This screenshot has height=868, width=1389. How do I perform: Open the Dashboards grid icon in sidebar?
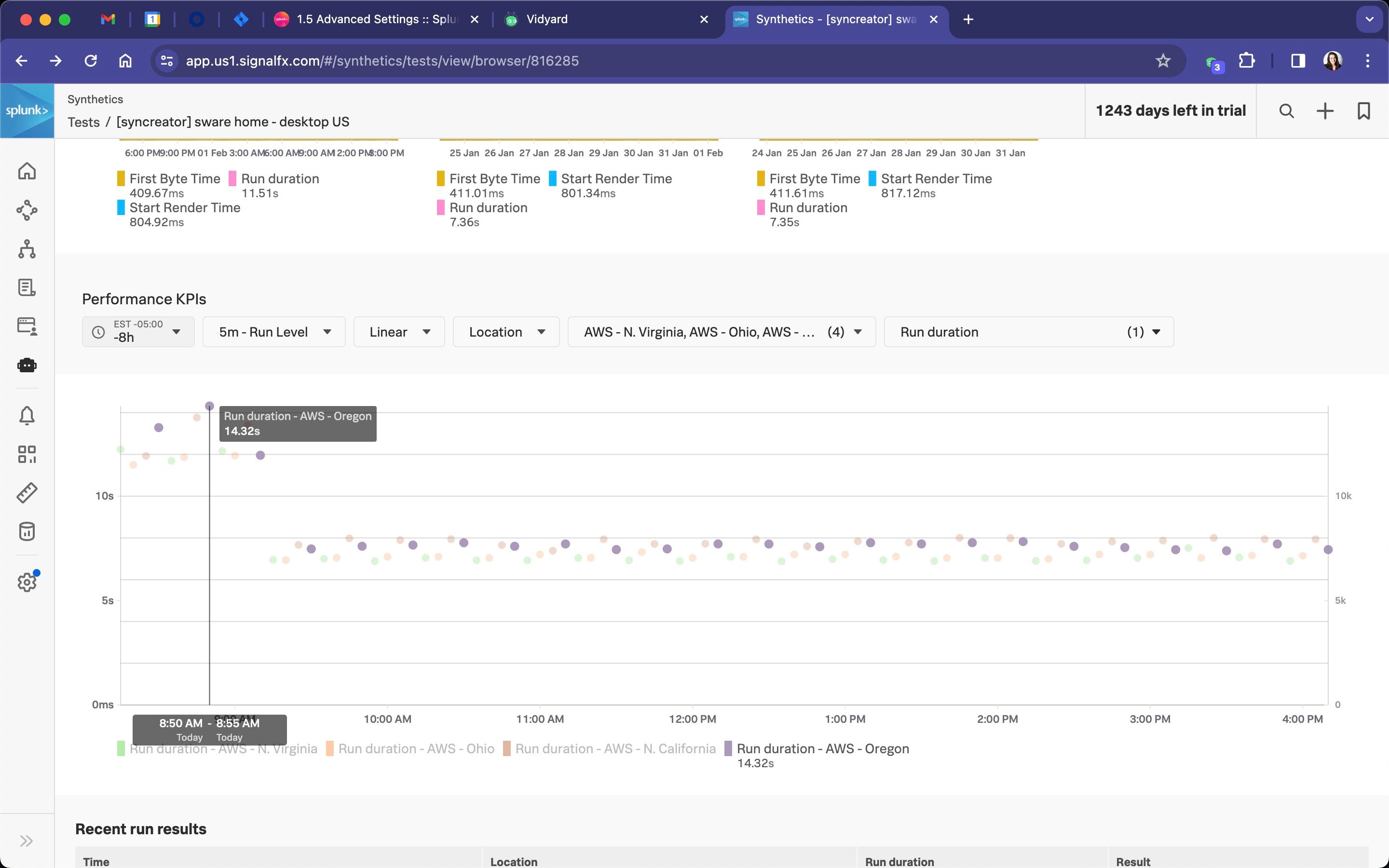tap(27, 454)
